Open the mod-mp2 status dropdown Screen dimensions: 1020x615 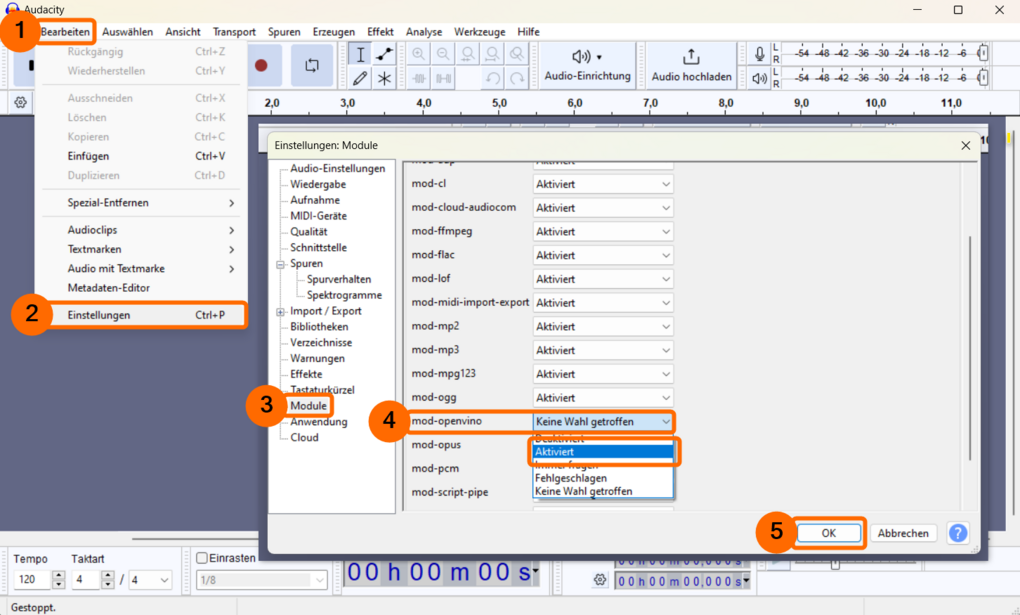tap(603, 327)
